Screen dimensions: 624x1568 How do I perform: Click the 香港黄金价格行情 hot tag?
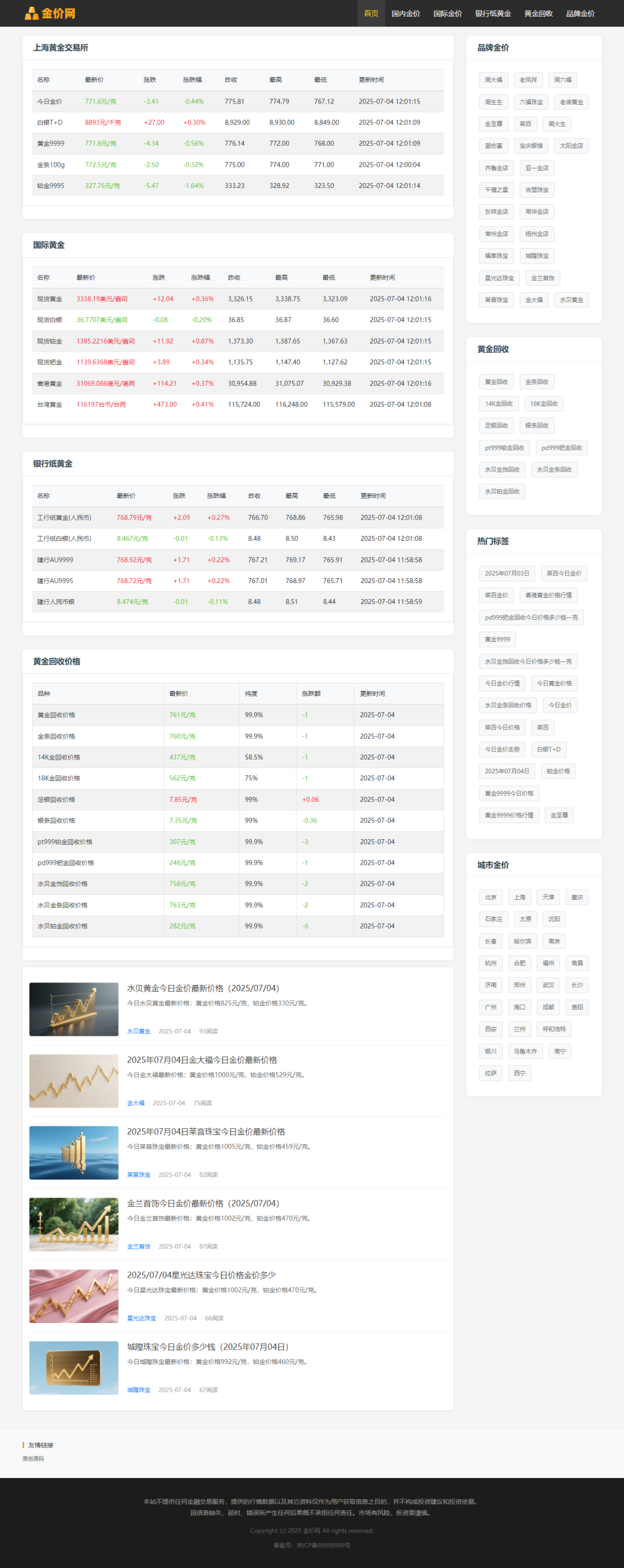coord(548,595)
